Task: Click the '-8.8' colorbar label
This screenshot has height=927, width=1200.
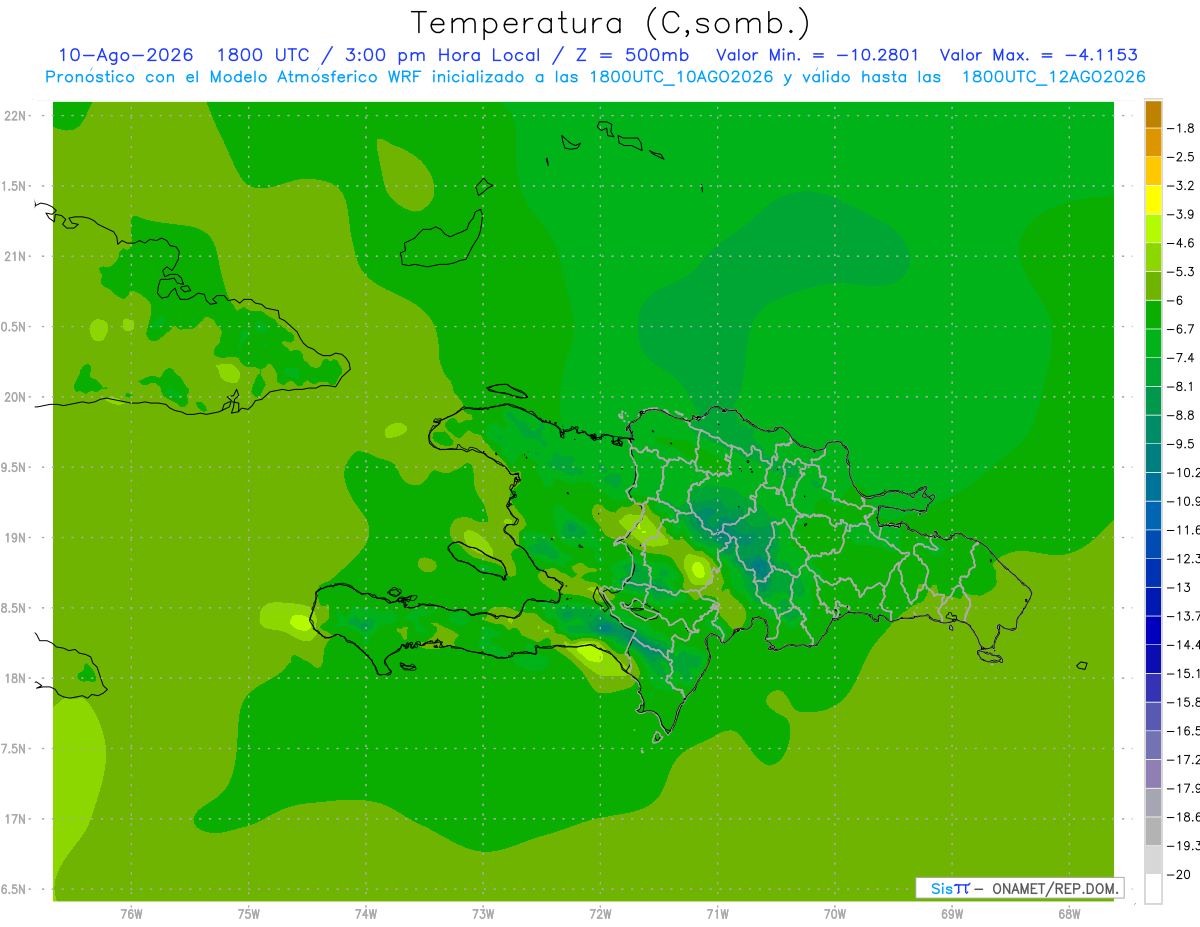Action: coord(1181,415)
